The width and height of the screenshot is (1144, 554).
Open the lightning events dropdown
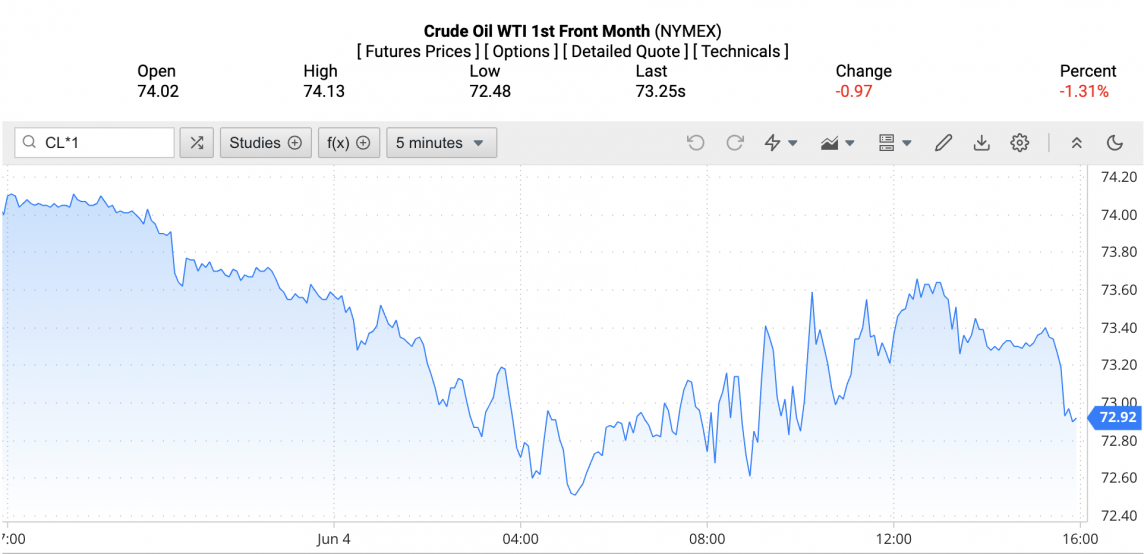pos(780,143)
